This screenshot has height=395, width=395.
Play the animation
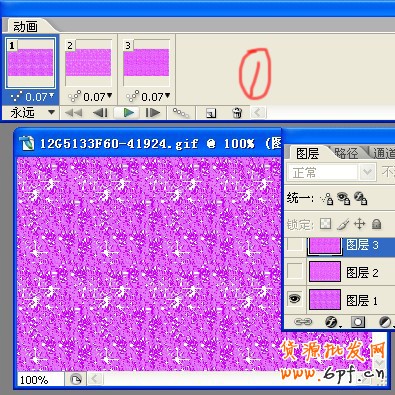pos(127,113)
